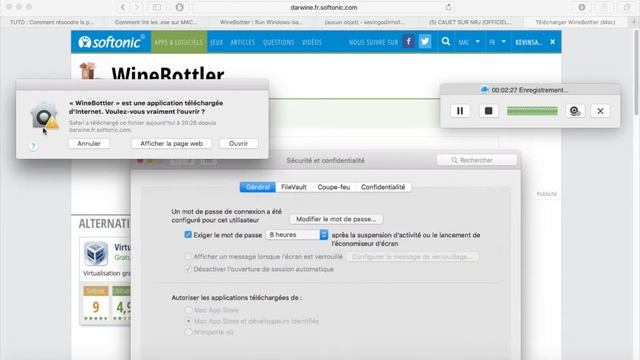Select the Télécharger WineBottler tab
640x360 pixels.
pyautogui.click(x=576, y=22)
